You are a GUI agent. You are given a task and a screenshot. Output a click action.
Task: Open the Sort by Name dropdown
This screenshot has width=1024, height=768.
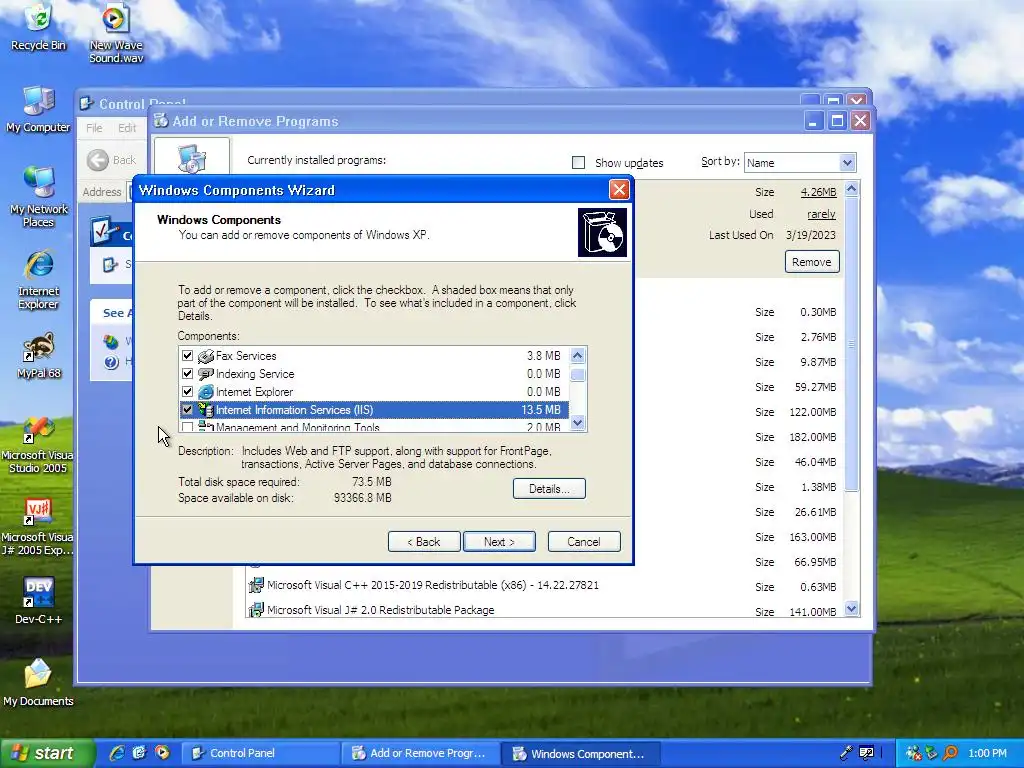point(847,163)
